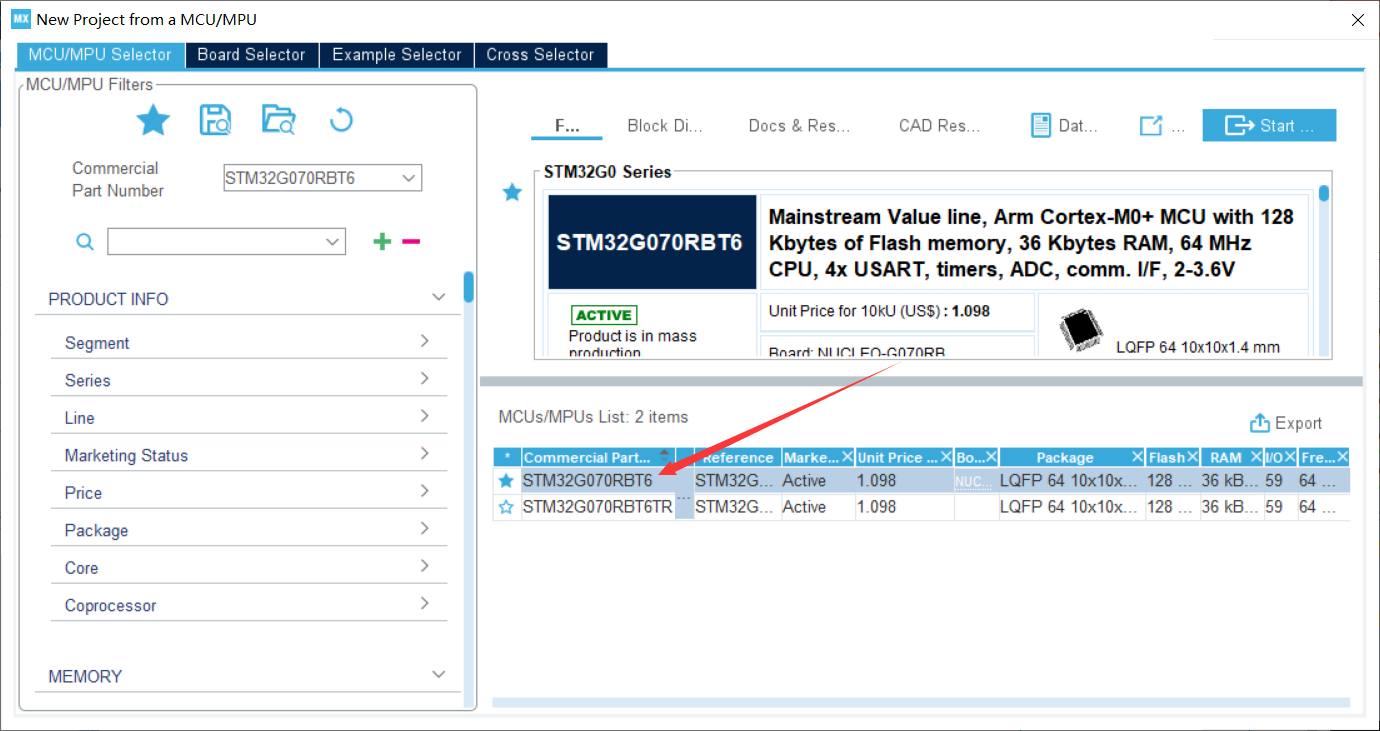Toggle blue favorite star beside STM32G0 Series

(x=512, y=192)
